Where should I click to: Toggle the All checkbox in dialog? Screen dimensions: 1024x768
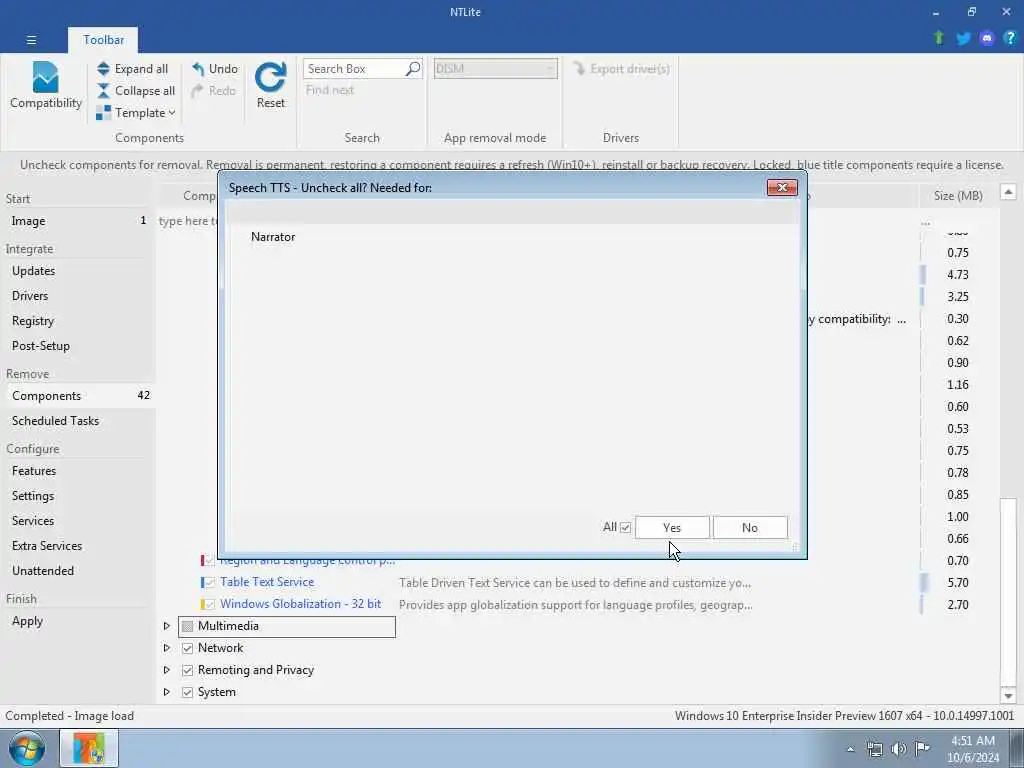(625, 528)
